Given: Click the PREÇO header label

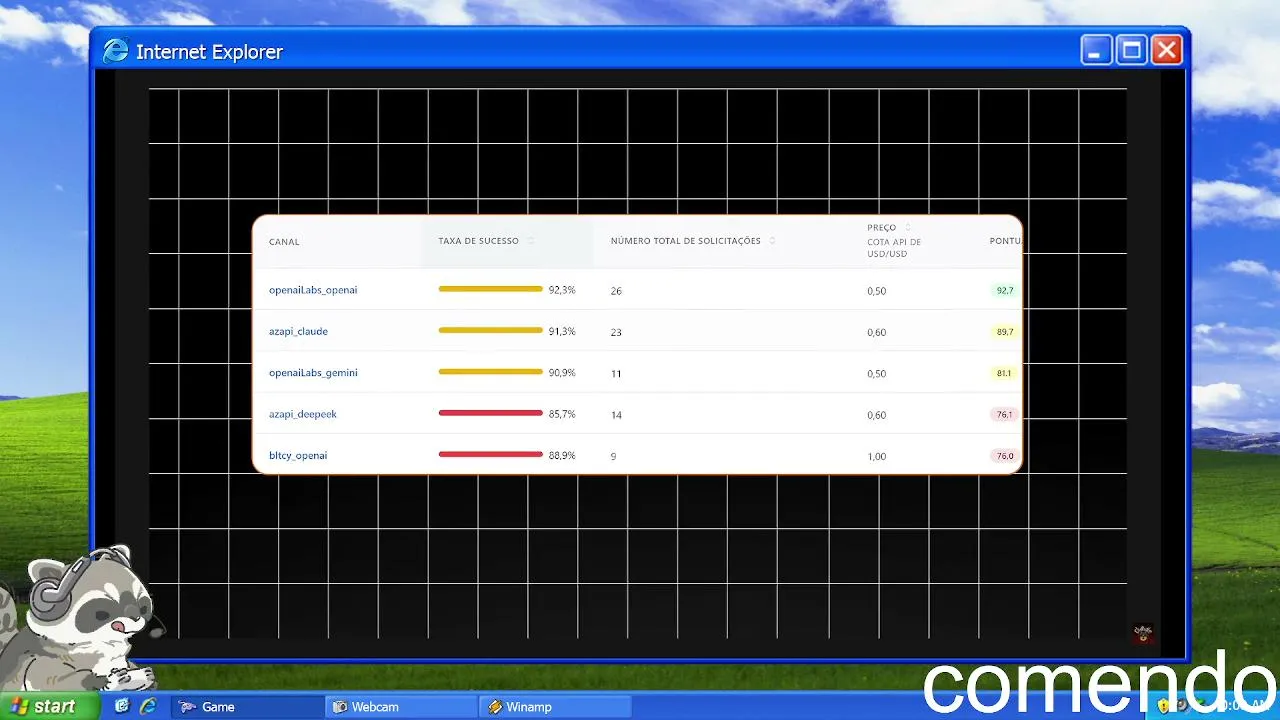Looking at the screenshot, I should 882,228.
